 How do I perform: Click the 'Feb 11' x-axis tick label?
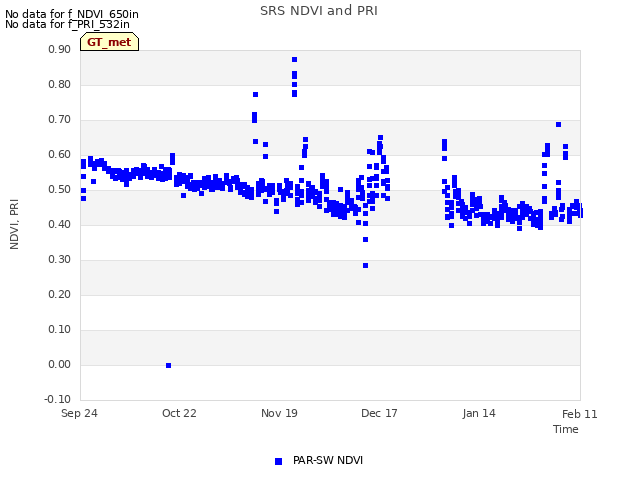[580, 414]
